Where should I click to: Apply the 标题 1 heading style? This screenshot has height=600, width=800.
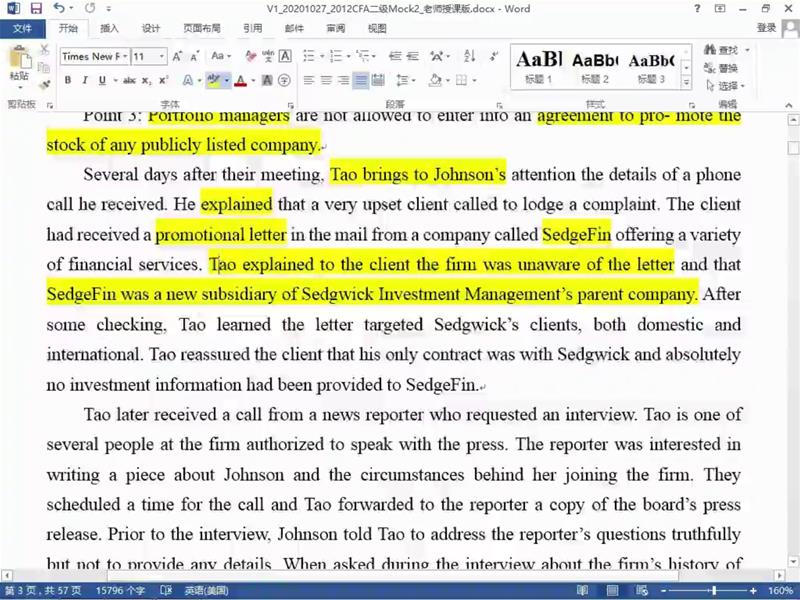pyautogui.click(x=539, y=66)
